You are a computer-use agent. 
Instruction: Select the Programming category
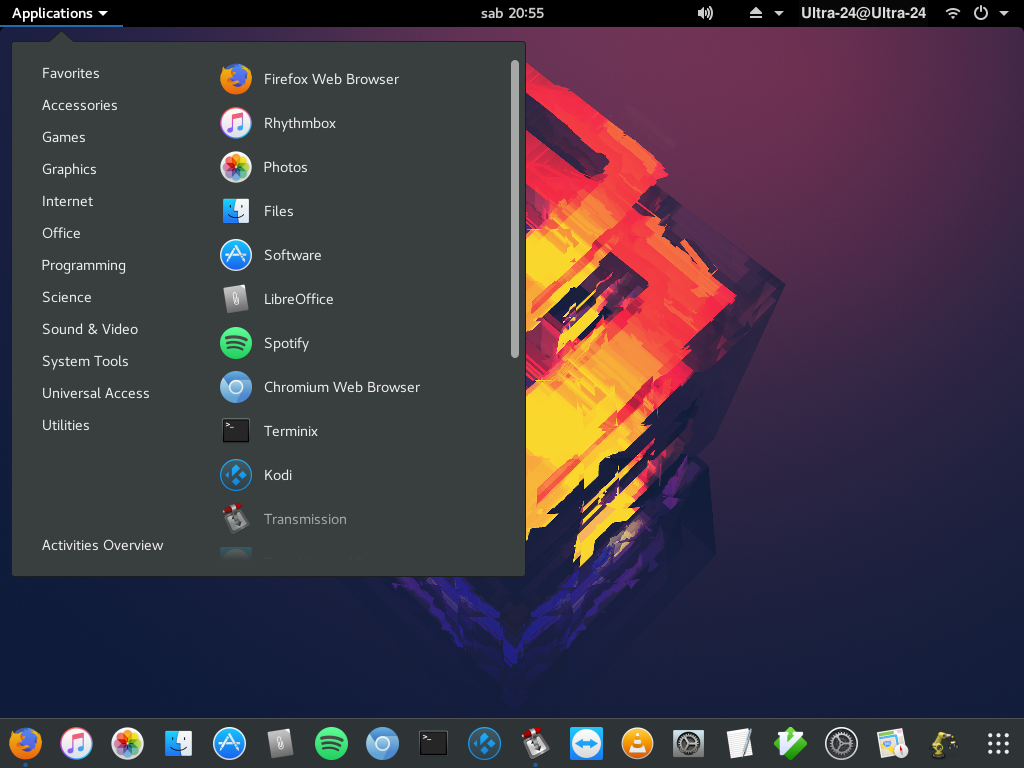click(x=84, y=265)
